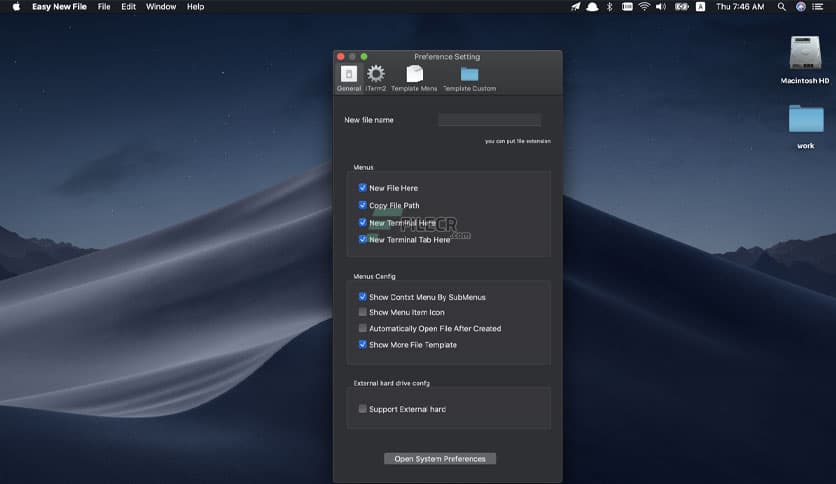Open the Help menu
Screen dimensions: 836x484
195,7
